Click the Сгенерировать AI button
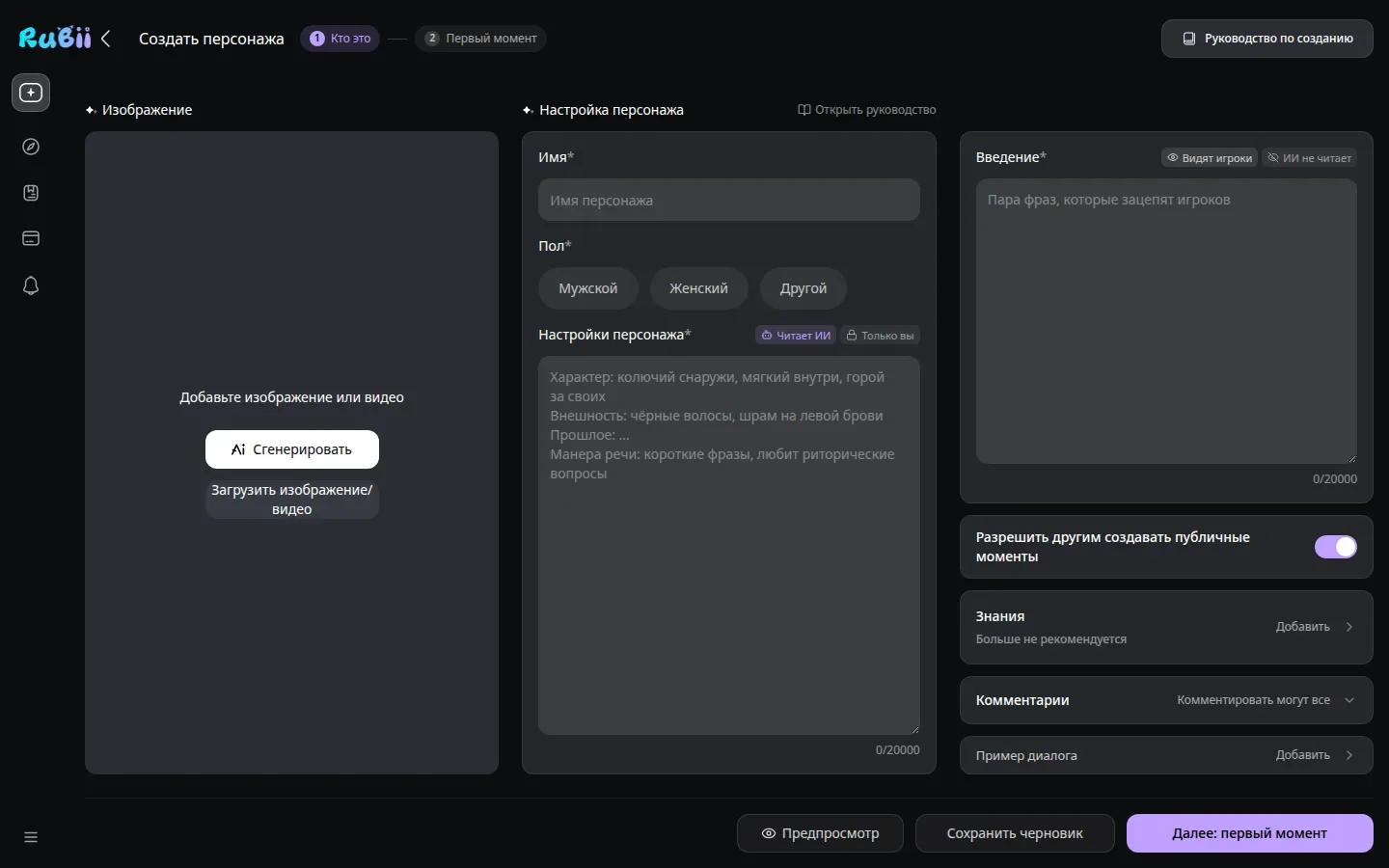The image size is (1389, 868). click(292, 449)
